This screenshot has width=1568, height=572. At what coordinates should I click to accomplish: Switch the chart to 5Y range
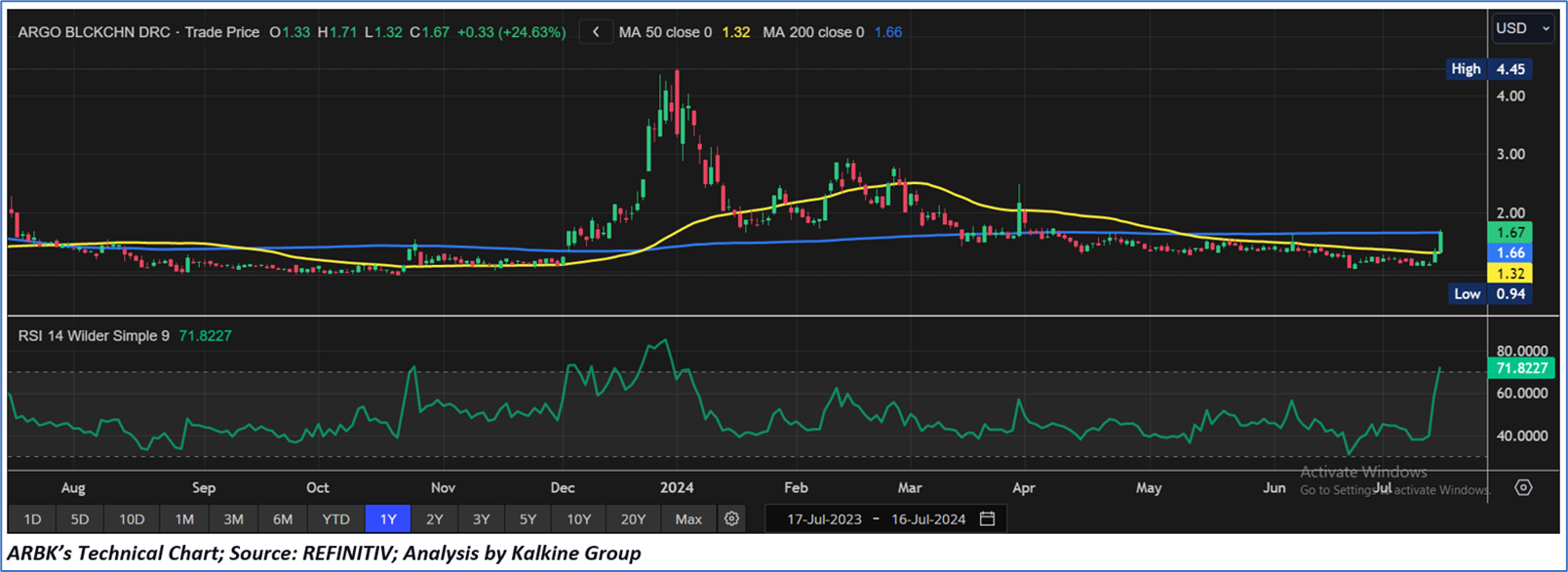[x=528, y=519]
